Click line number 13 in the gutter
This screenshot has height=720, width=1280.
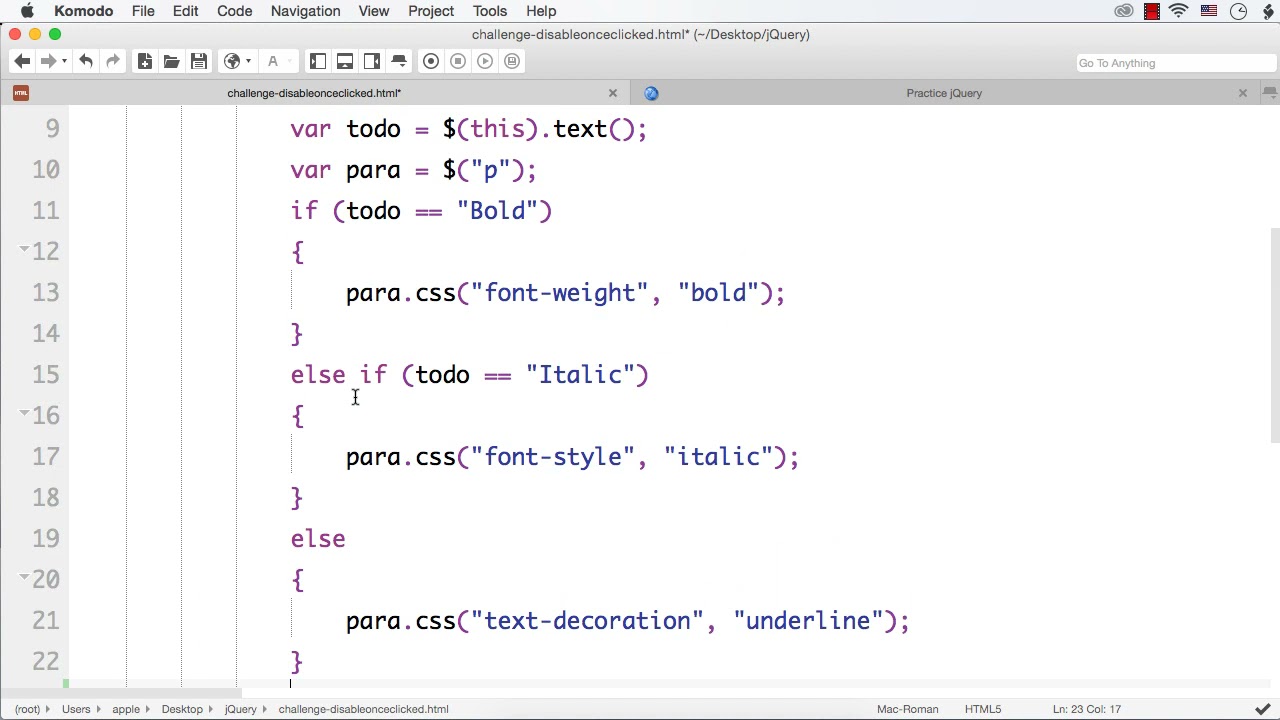click(45, 292)
